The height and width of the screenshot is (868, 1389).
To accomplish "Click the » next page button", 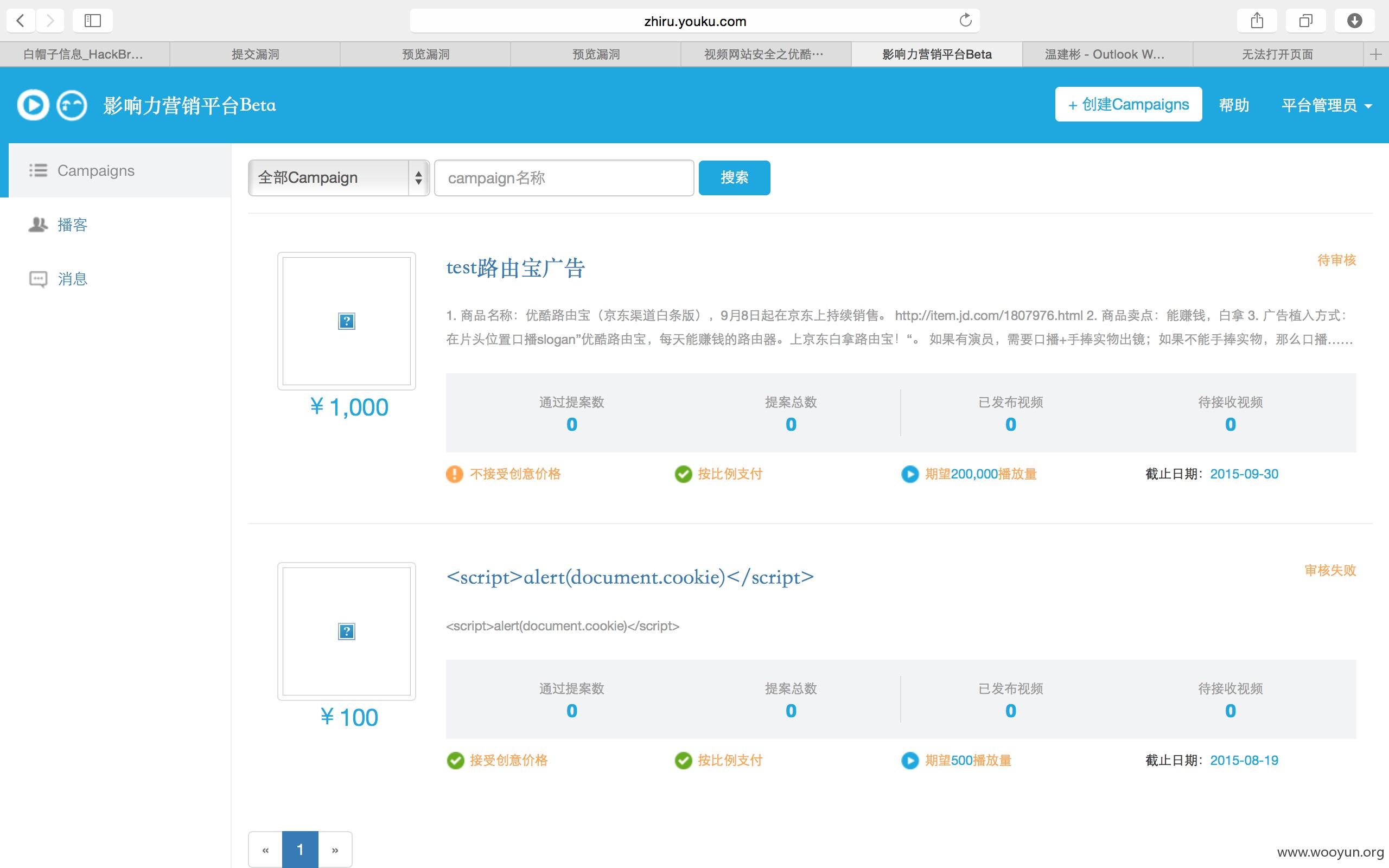I will [335, 850].
